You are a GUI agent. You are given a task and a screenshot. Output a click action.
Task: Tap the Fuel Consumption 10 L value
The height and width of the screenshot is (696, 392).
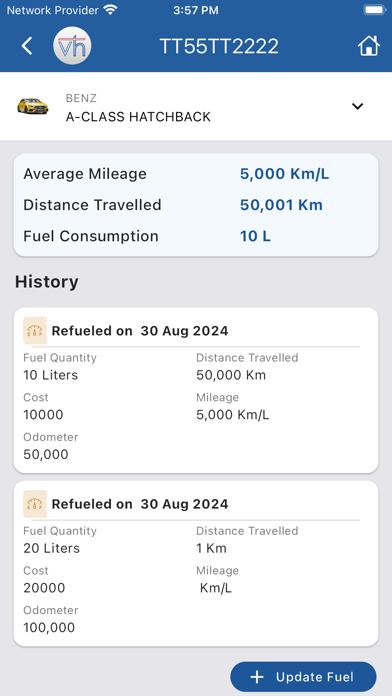click(255, 236)
